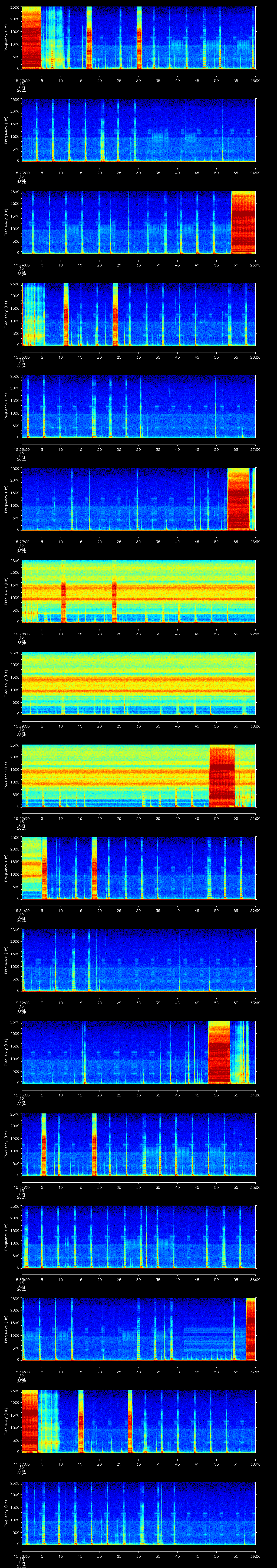This screenshot has height=1568, width=277.
Task: Click the 29:00 end time axis label
Action: 256,634
